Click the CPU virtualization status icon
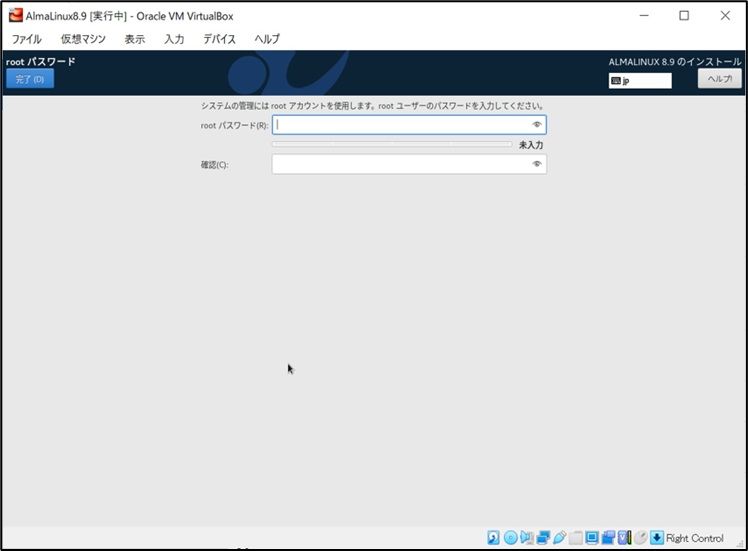748x551 pixels. tap(624, 538)
